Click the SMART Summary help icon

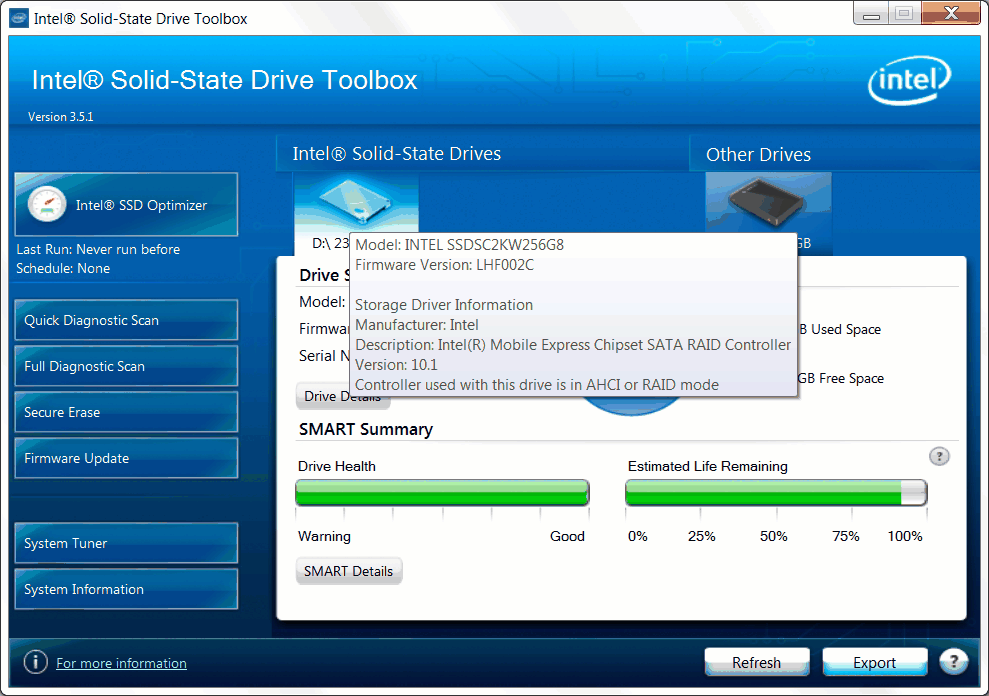pos(939,456)
